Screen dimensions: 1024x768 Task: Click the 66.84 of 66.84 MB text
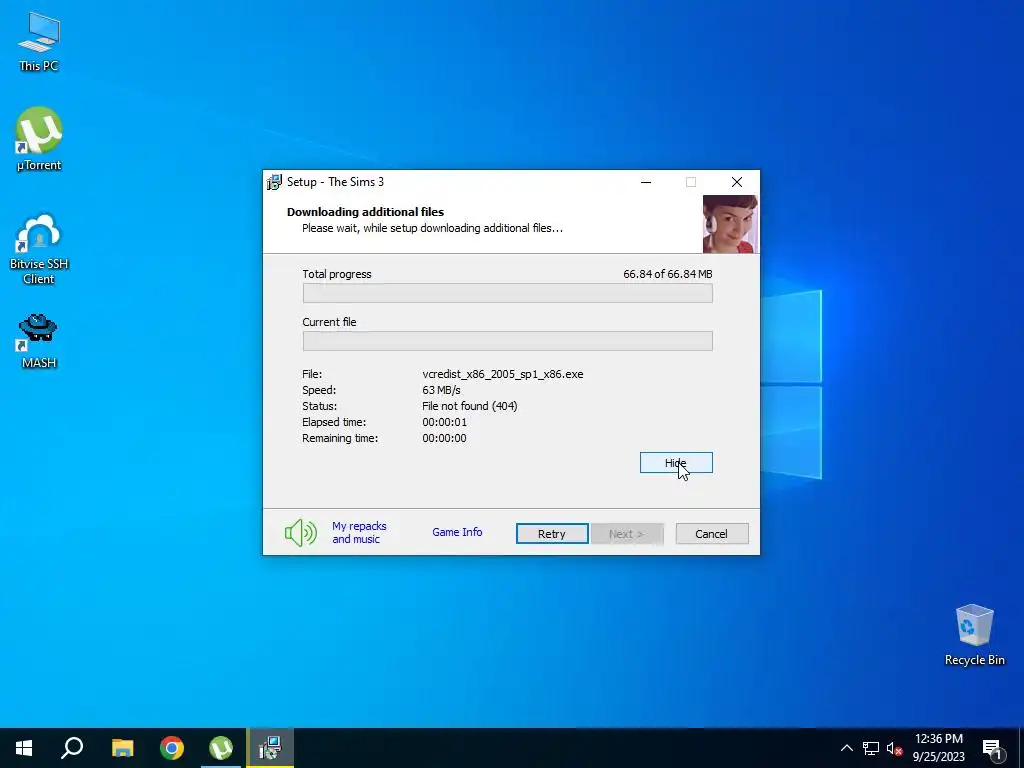click(x=667, y=274)
